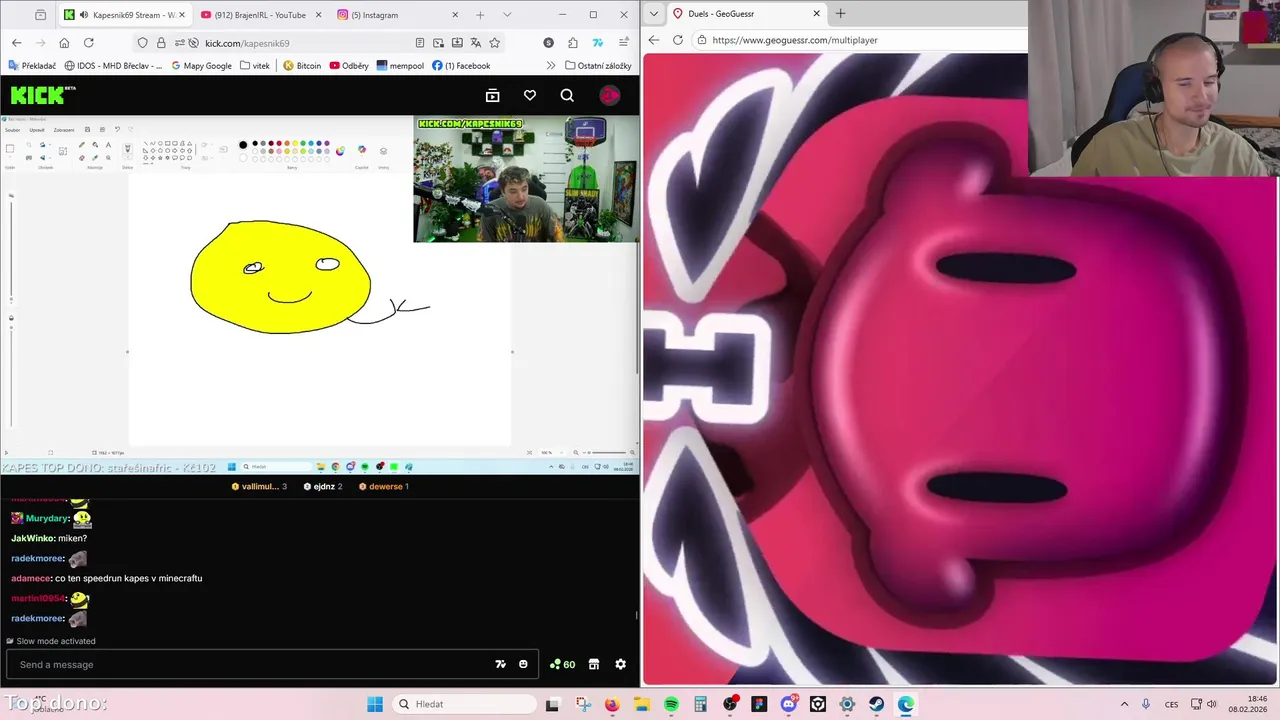Click the username JakWinko in chat
Viewport: 1280px width, 720px height.
tap(32, 538)
